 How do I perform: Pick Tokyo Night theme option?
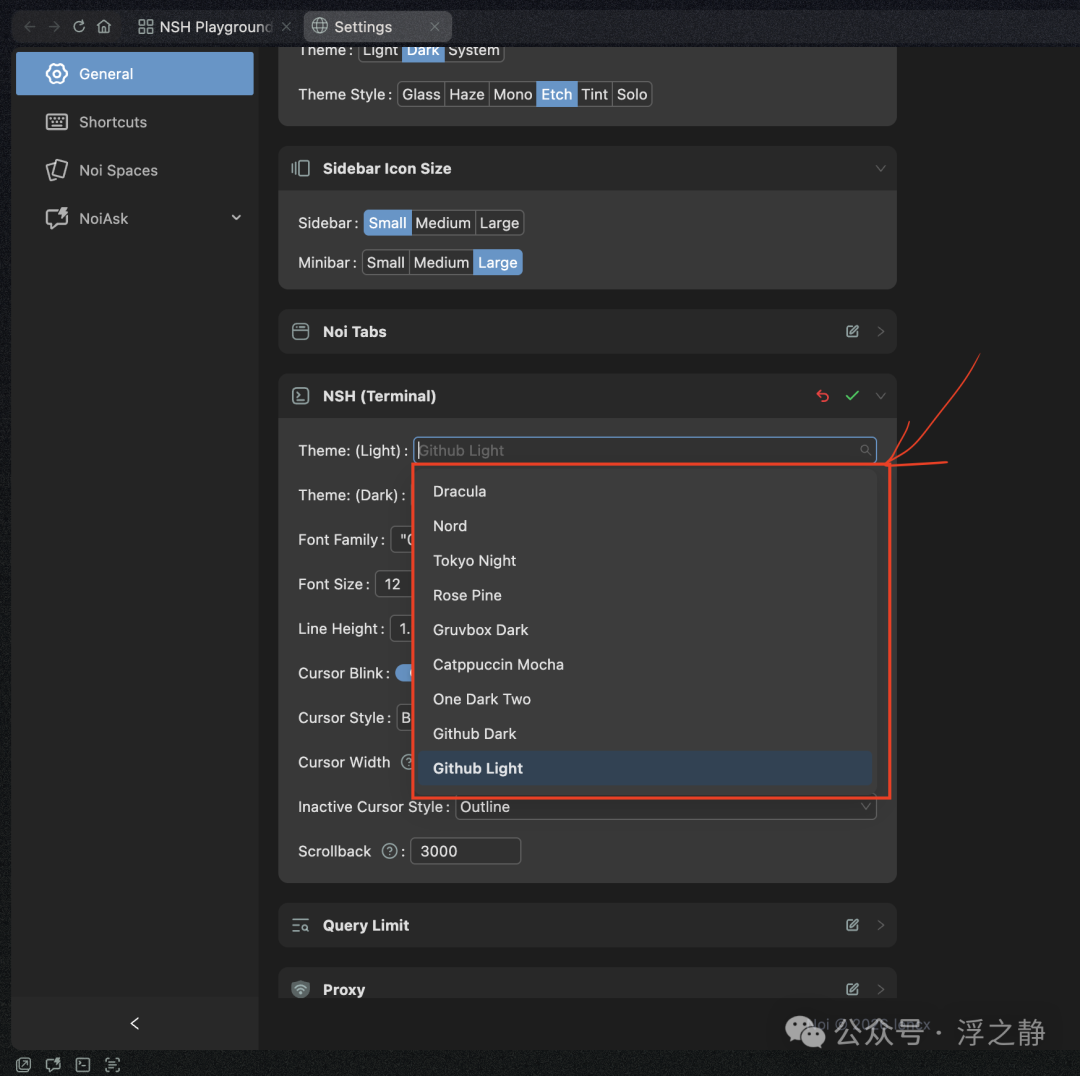pos(645,561)
